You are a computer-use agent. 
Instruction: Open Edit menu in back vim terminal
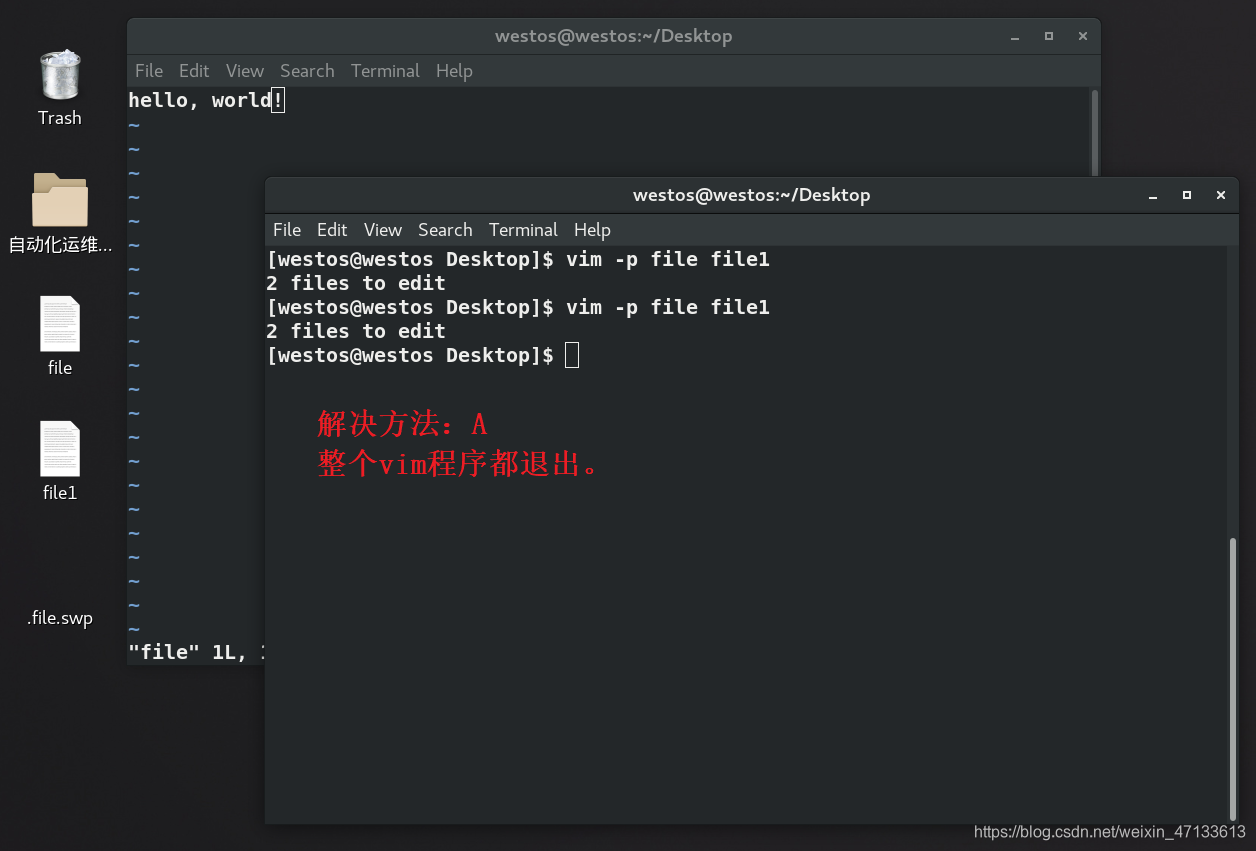(x=194, y=71)
